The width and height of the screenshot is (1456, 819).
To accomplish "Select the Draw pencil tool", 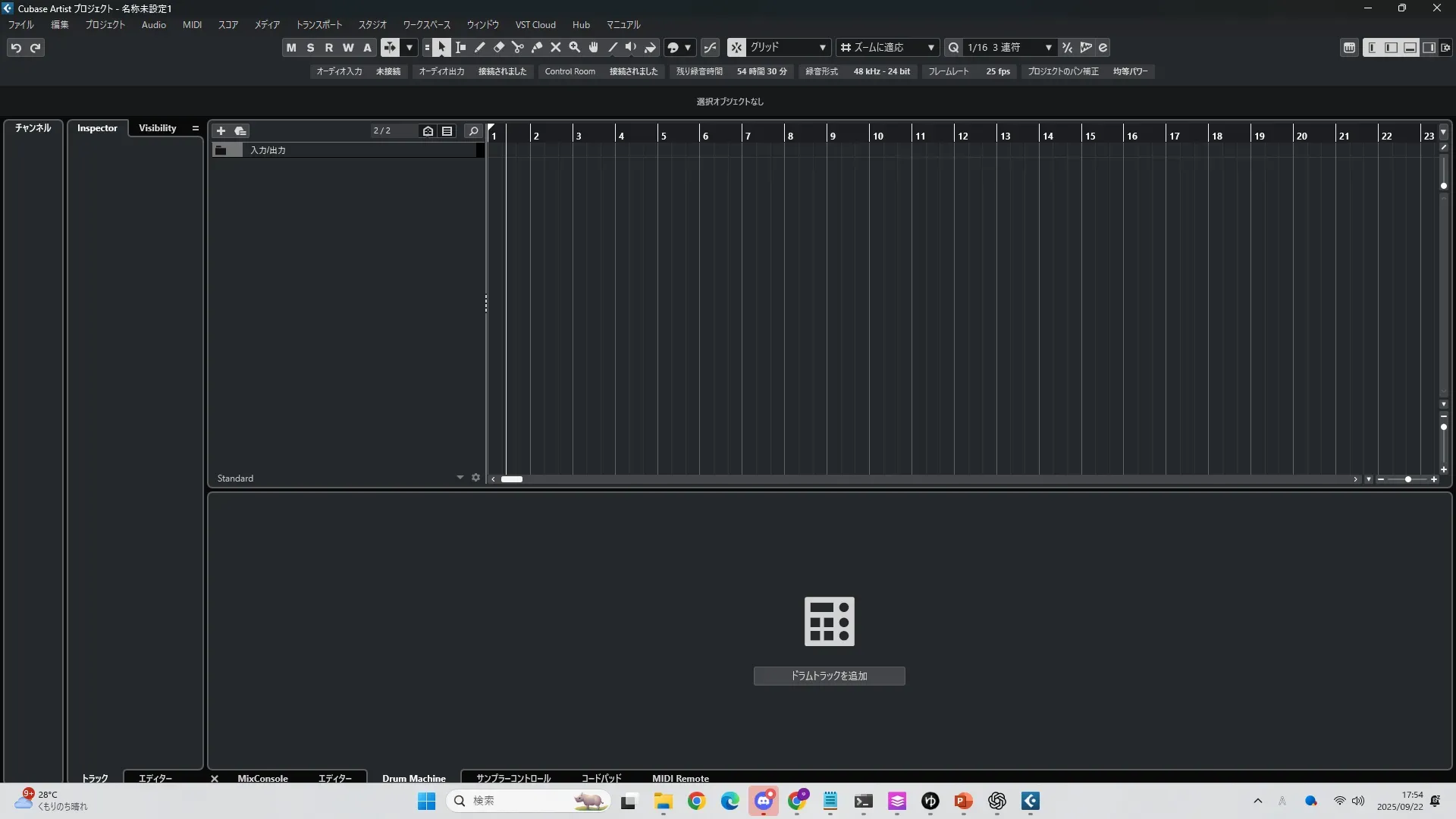I will (x=480, y=48).
